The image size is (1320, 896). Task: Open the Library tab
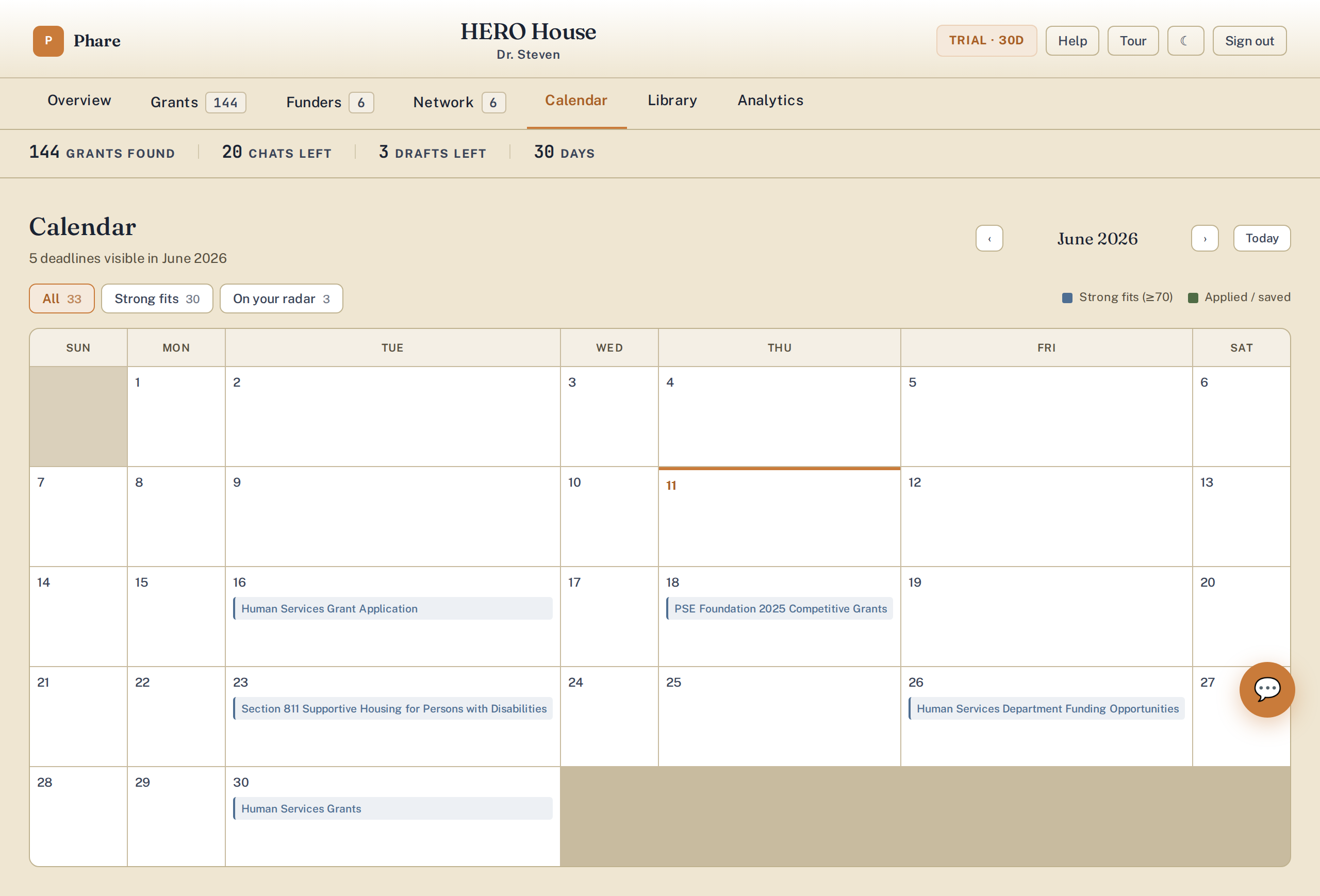pyautogui.click(x=672, y=101)
